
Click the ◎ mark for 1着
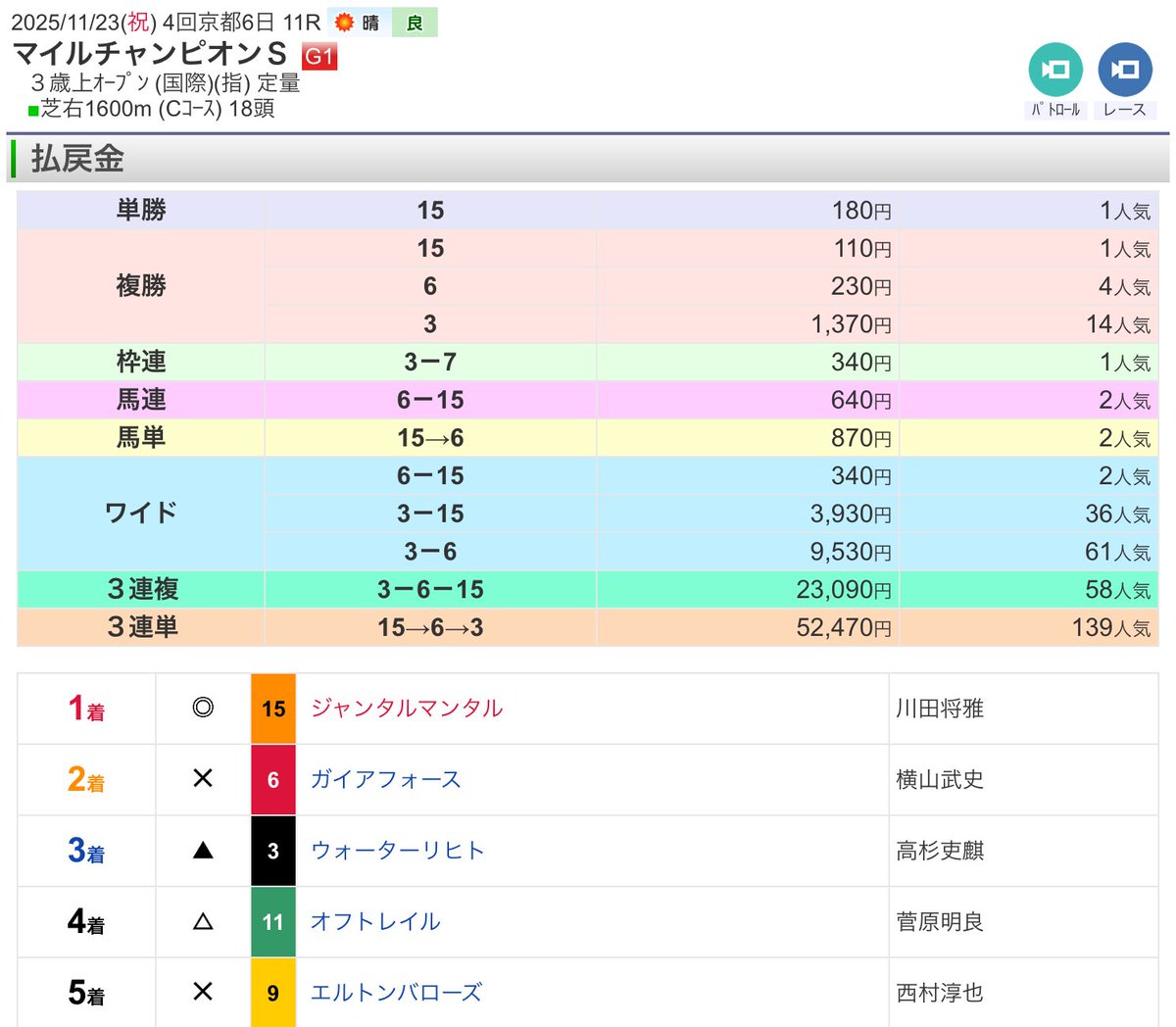pos(203,708)
